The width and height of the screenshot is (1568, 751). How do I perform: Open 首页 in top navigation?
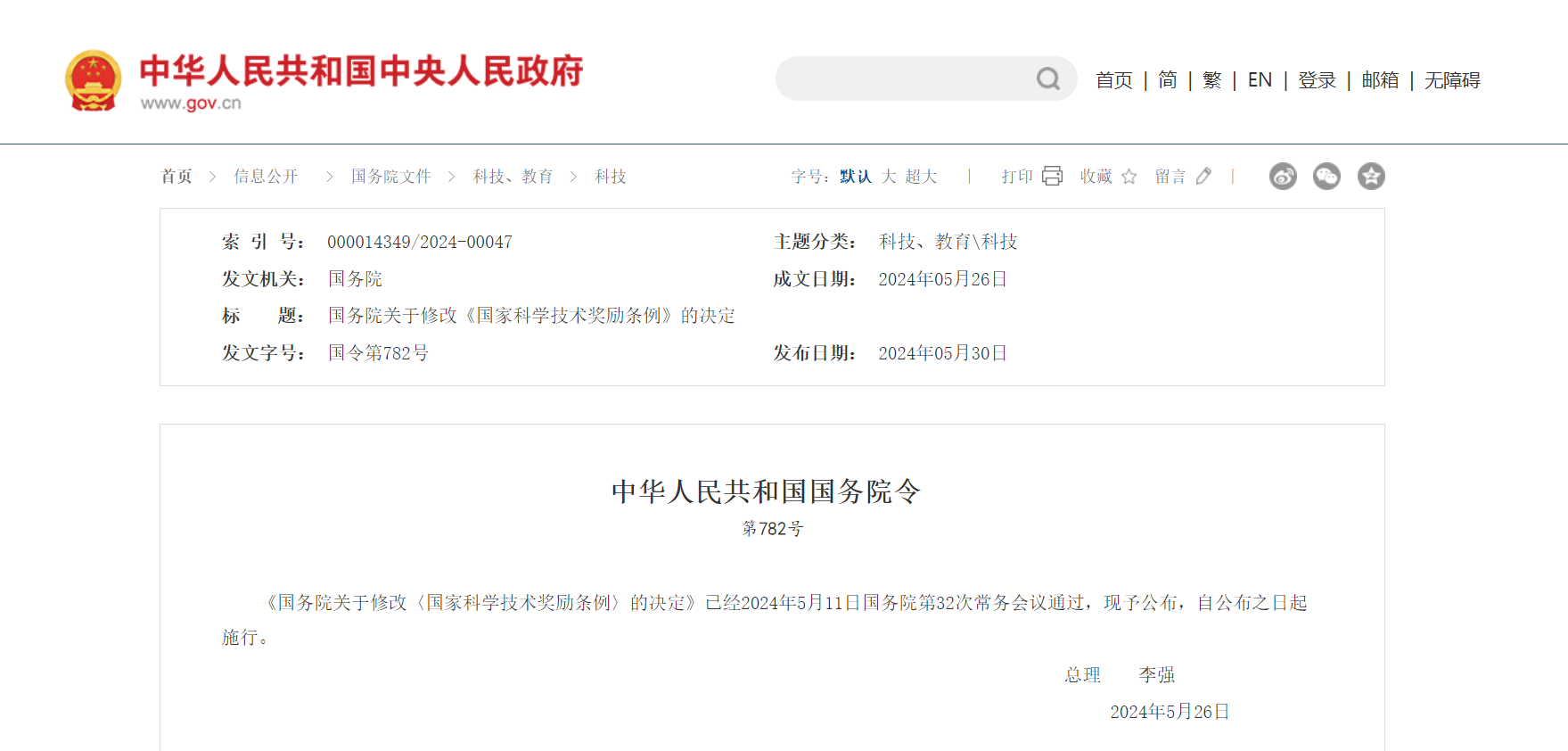[1113, 80]
